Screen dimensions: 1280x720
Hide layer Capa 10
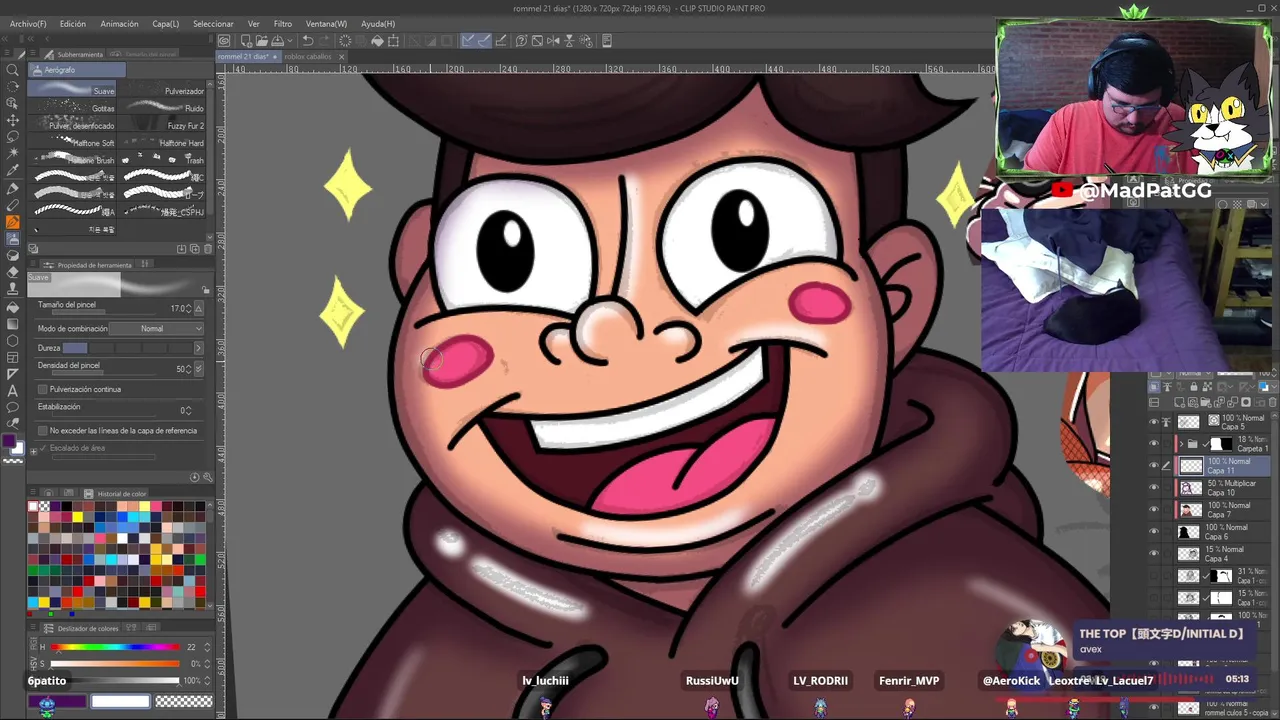[x=1153, y=488]
